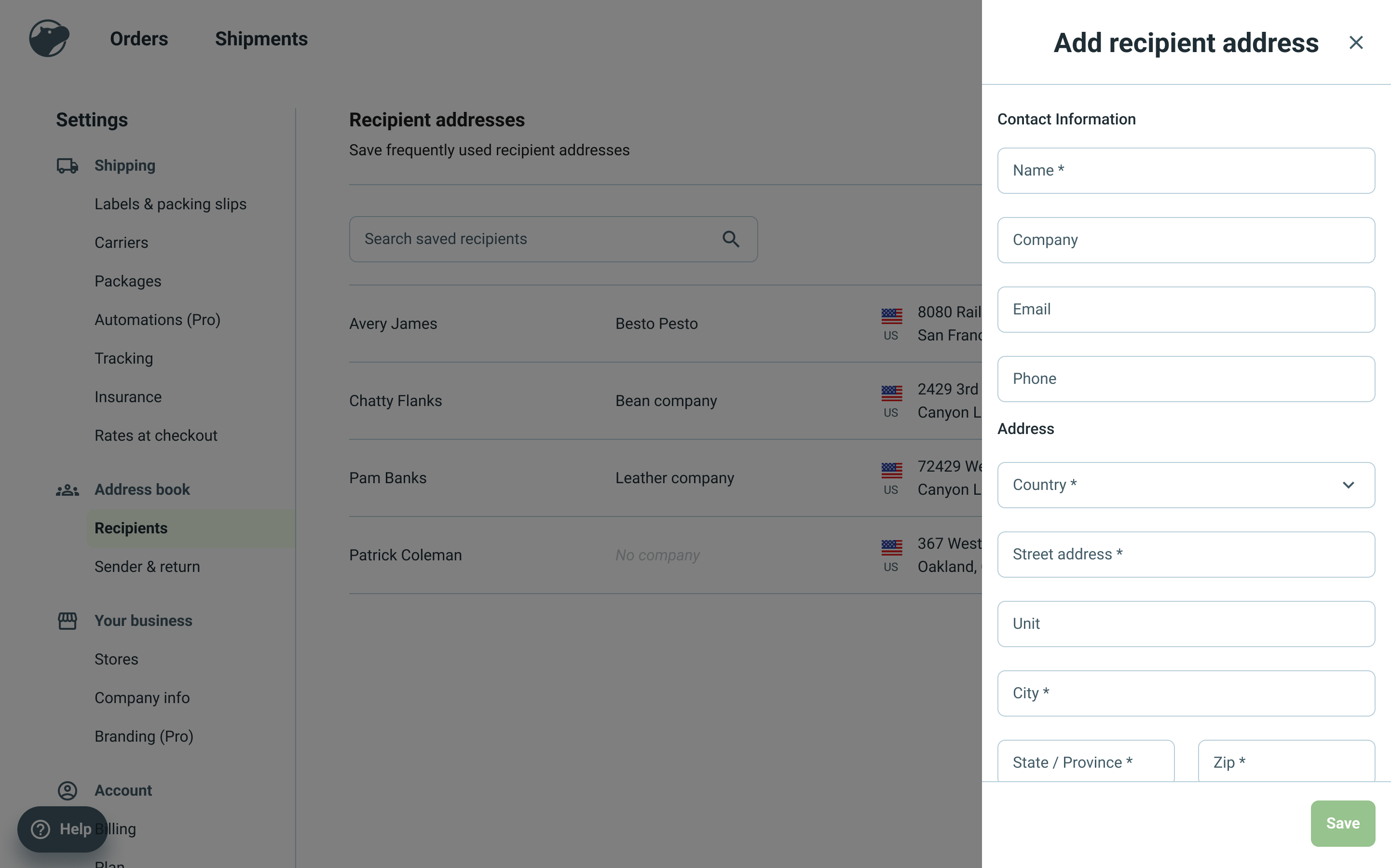Click the Unit field

coord(1186,624)
